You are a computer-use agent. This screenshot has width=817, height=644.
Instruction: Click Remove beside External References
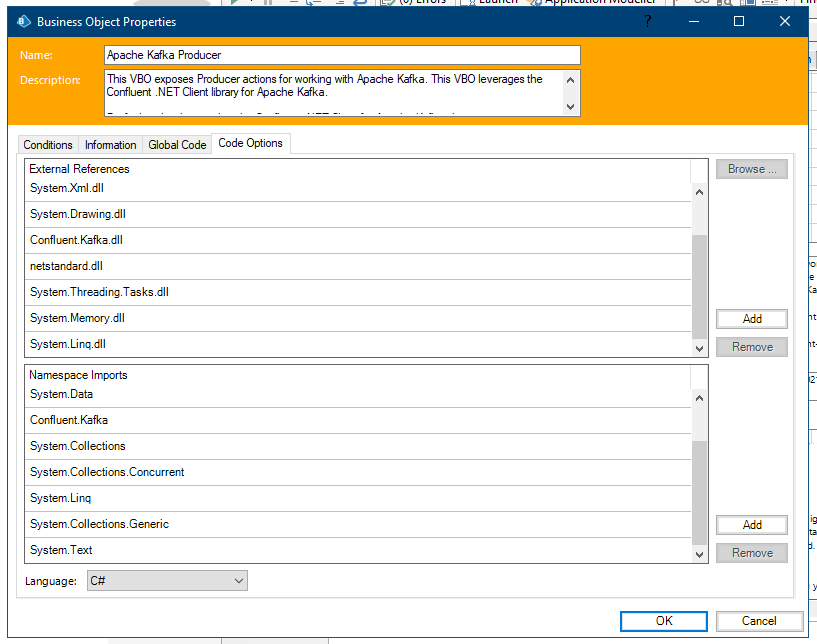tap(752, 347)
